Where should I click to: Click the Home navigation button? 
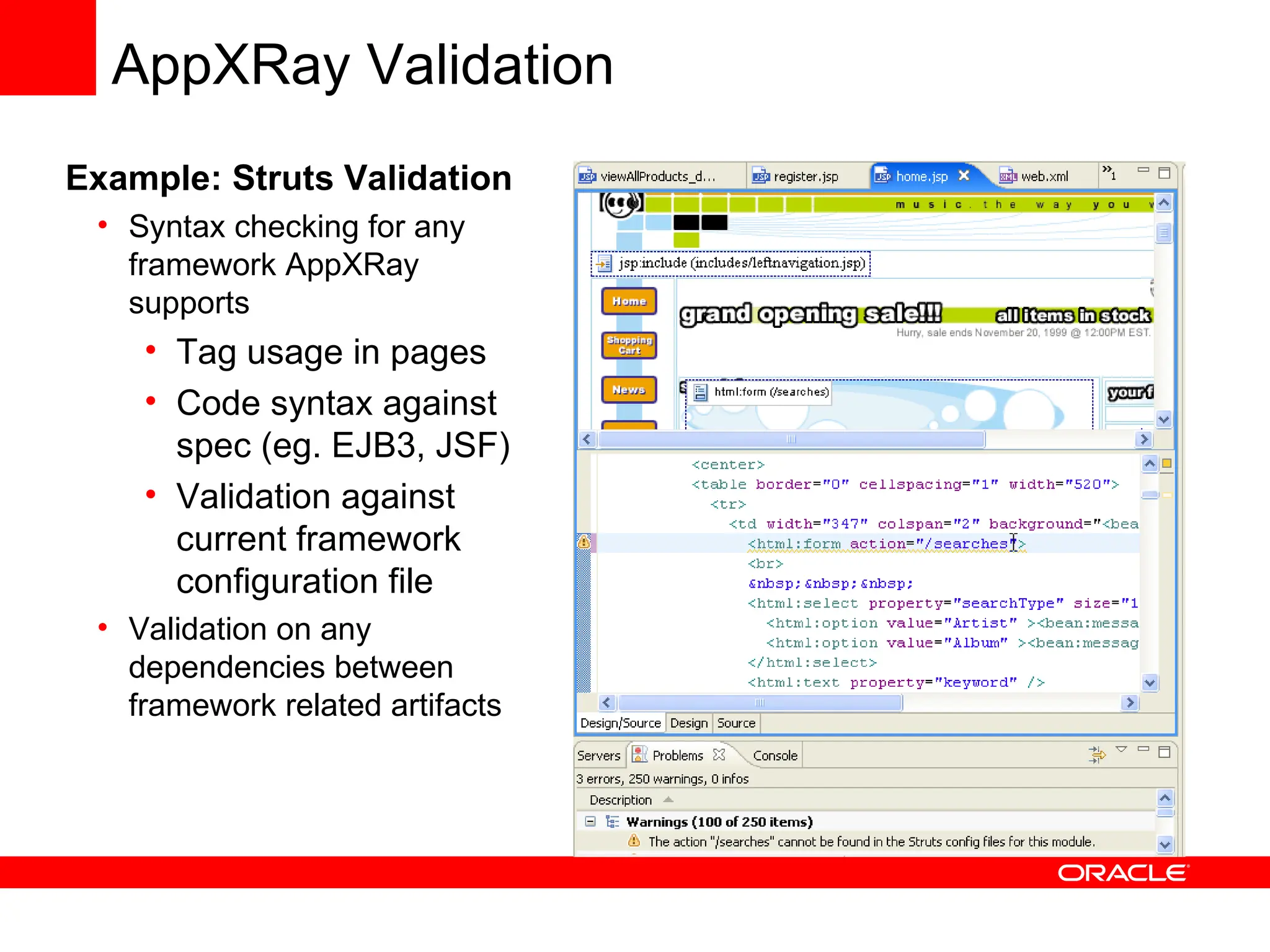point(629,301)
